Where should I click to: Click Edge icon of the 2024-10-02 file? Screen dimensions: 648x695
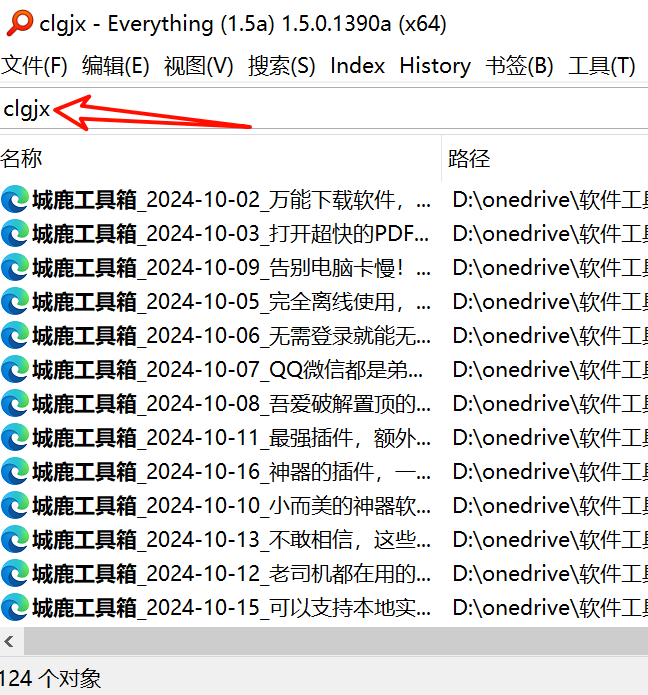tap(16, 200)
